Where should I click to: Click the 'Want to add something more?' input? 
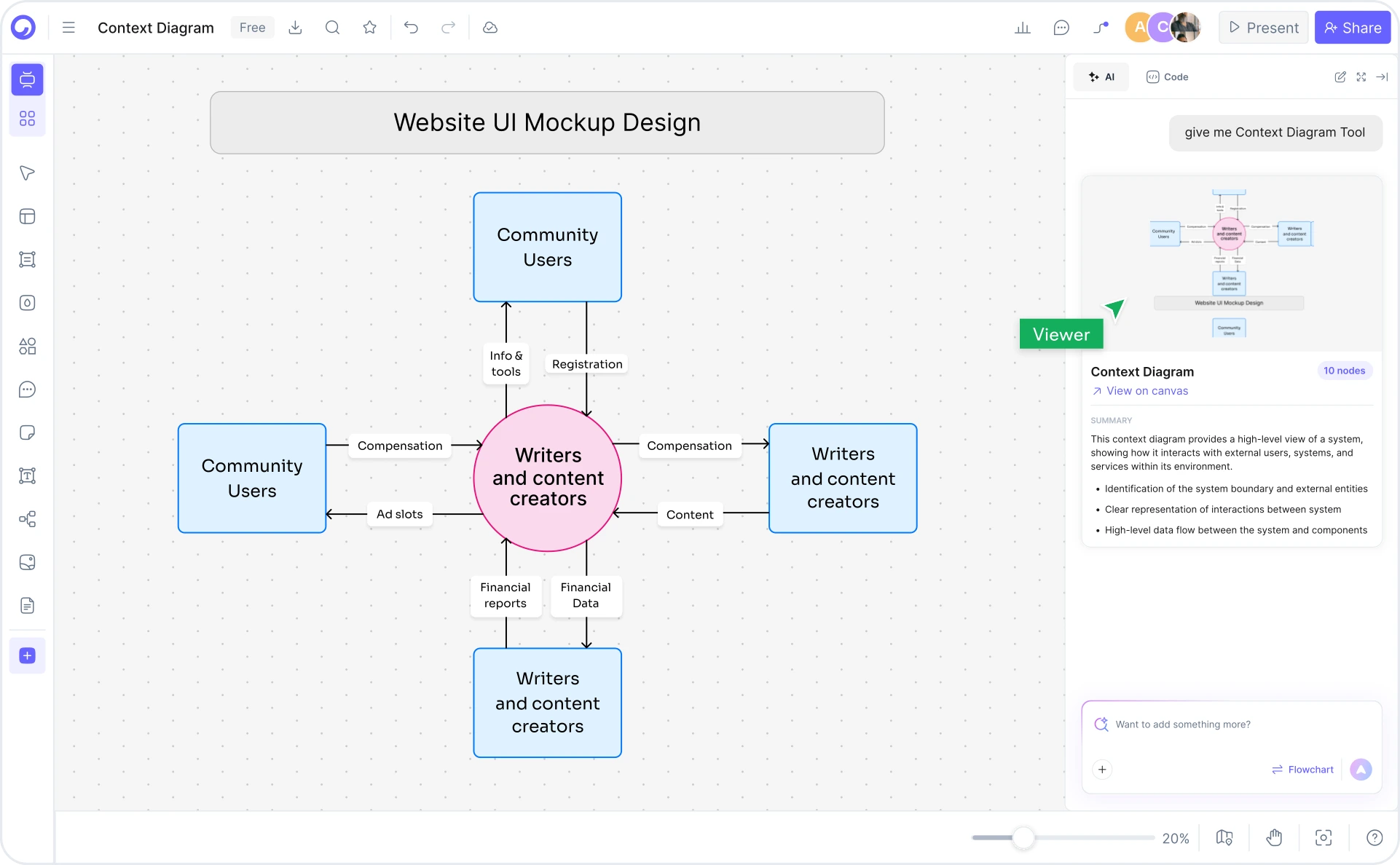click(1209, 724)
